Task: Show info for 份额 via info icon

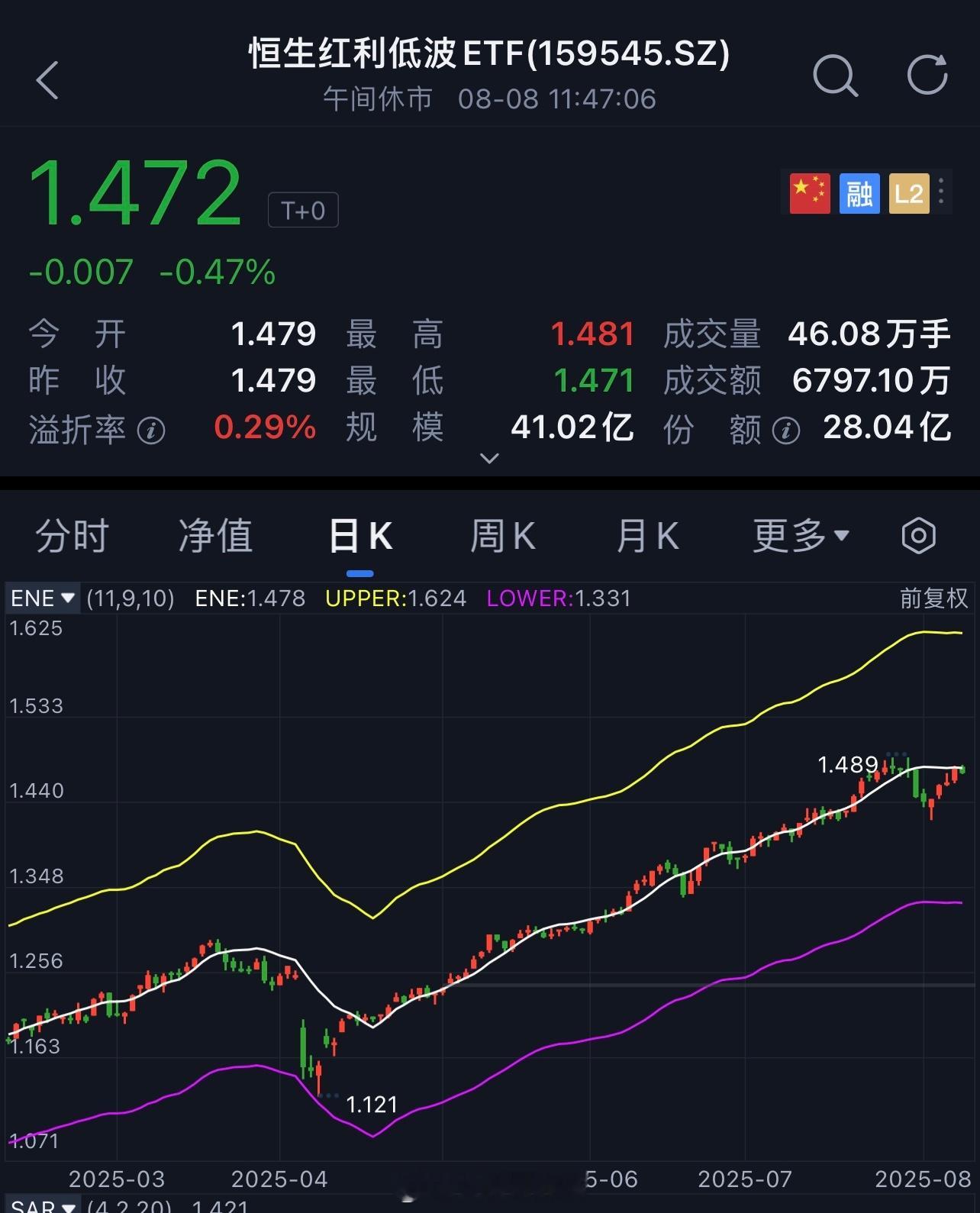Action: (x=786, y=431)
